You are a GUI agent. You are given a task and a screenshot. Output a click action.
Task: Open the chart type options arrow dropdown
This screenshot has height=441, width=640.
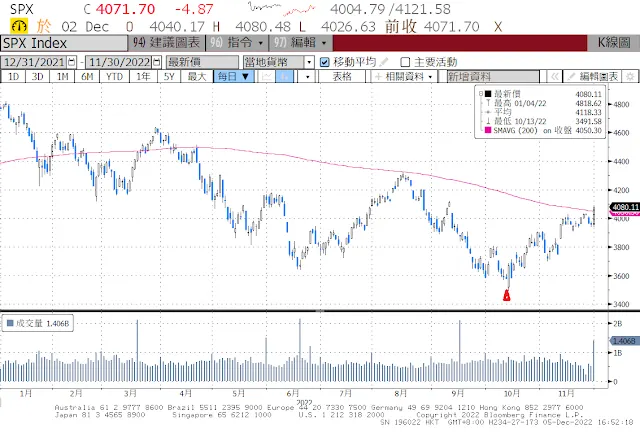click(x=308, y=76)
